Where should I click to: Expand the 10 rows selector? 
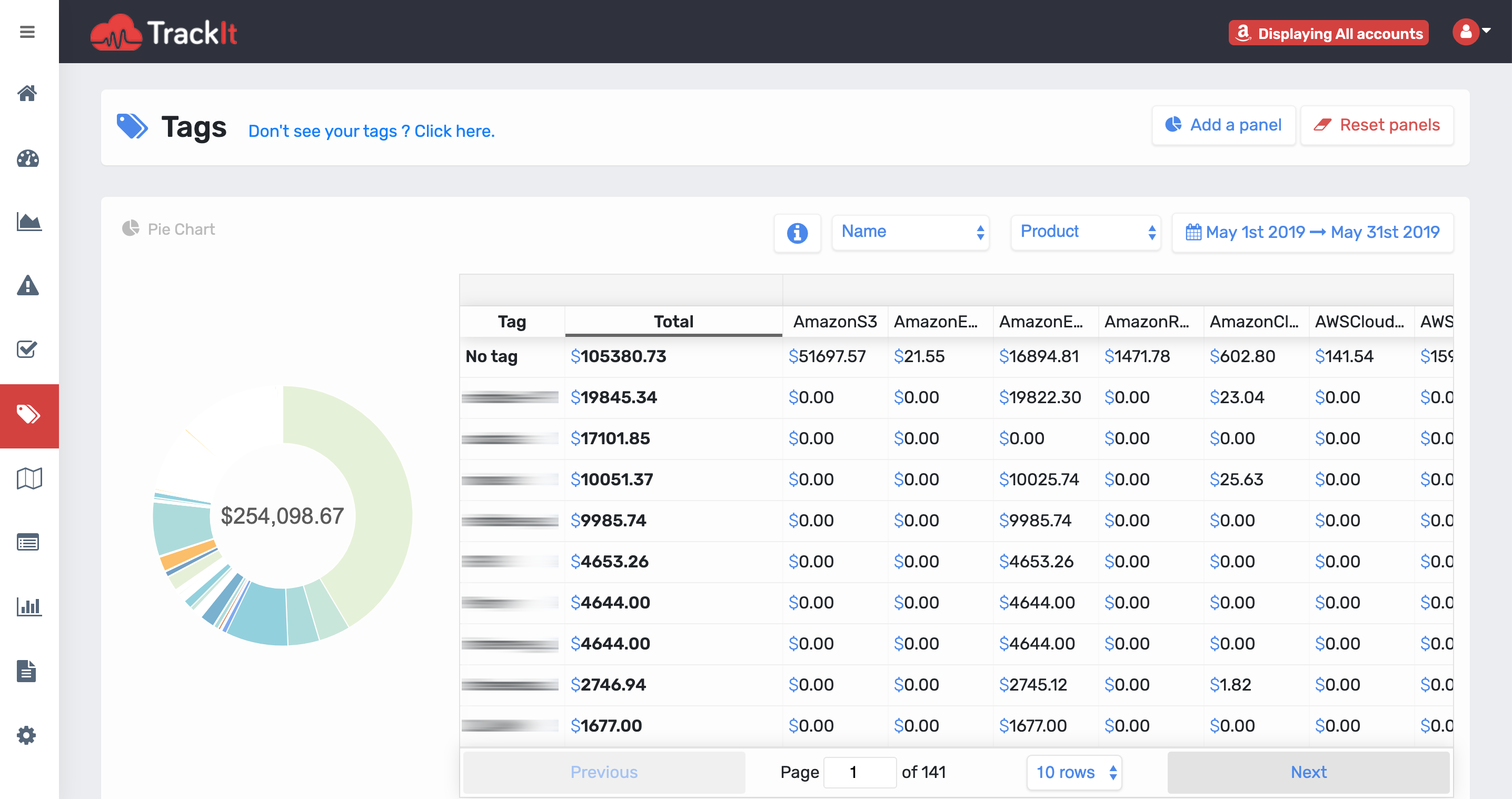point(1074,772)
